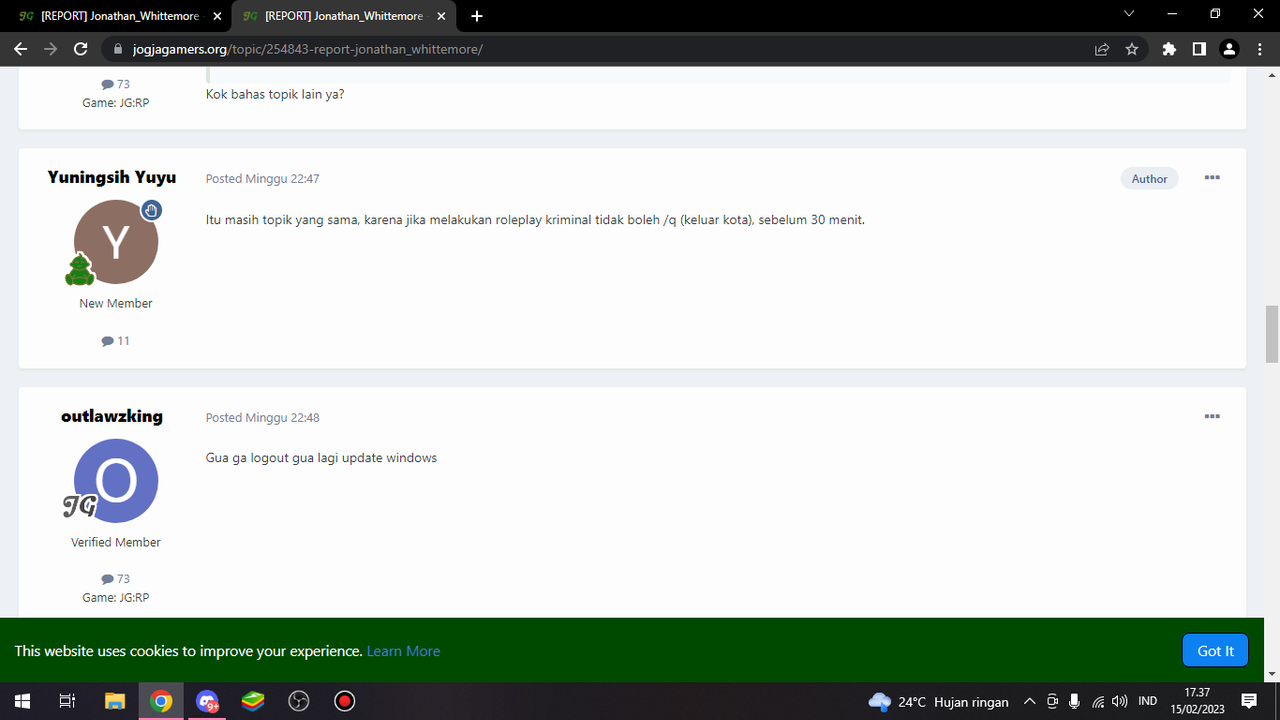1280x720 pixels.
Task: Click the green rank badge on Yuyu's avatar
Action: coord(80,269)
